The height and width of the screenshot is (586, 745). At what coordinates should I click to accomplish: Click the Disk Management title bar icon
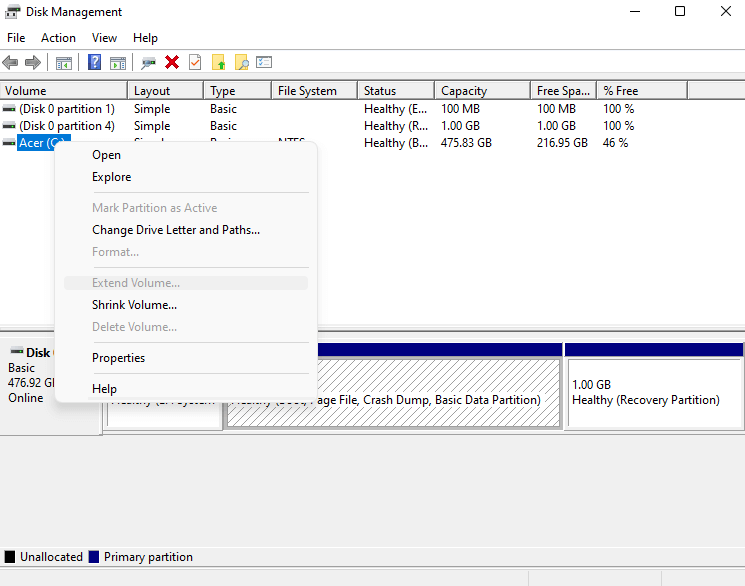(x=12, y=11)
